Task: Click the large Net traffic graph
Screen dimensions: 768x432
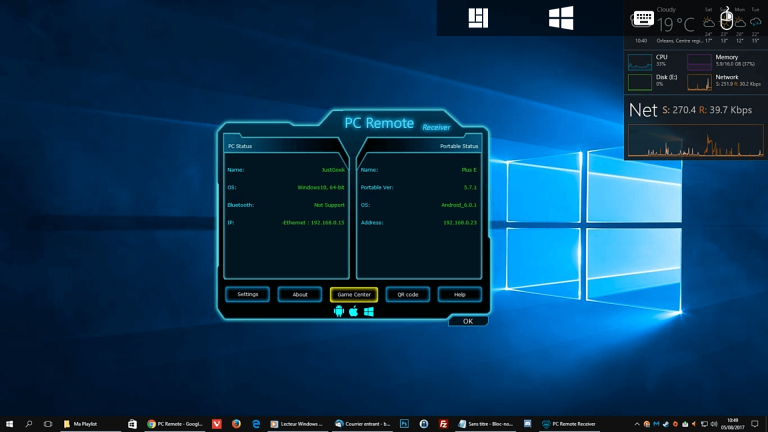Action: [696, 141]
